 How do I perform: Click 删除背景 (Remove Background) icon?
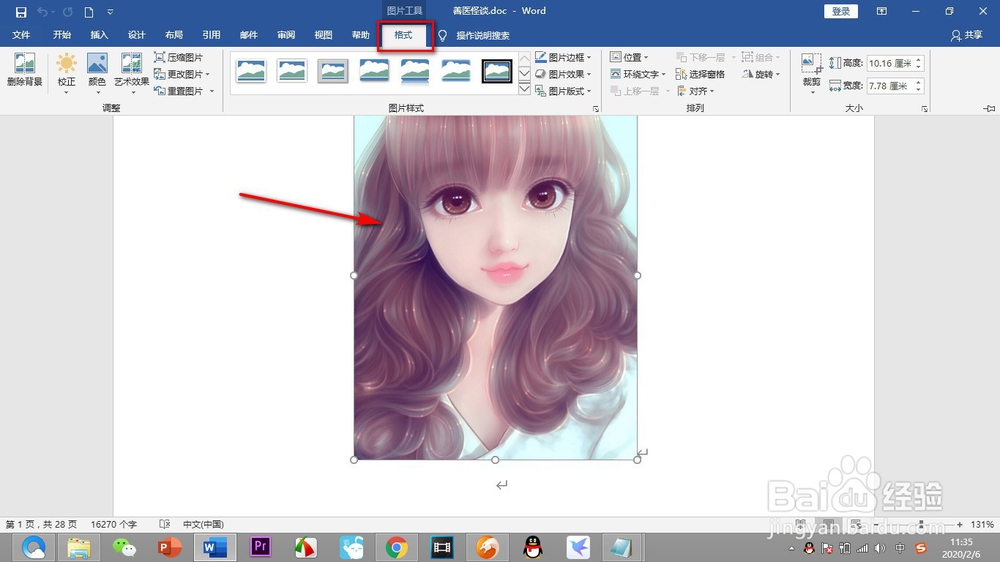[x=24, y=70]
